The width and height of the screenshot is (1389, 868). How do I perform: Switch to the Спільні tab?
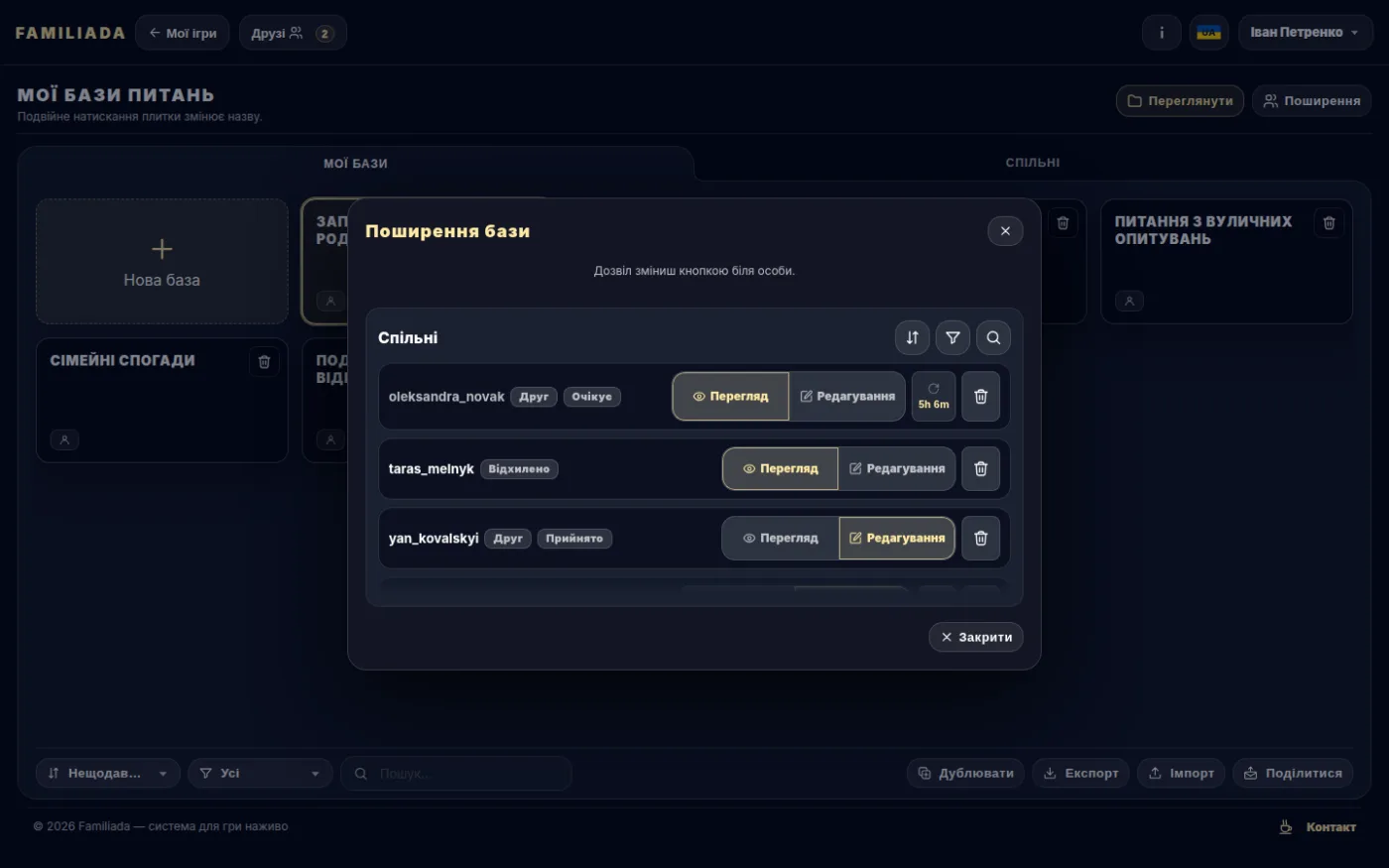pyautogui.click(x=1032, y=163)
